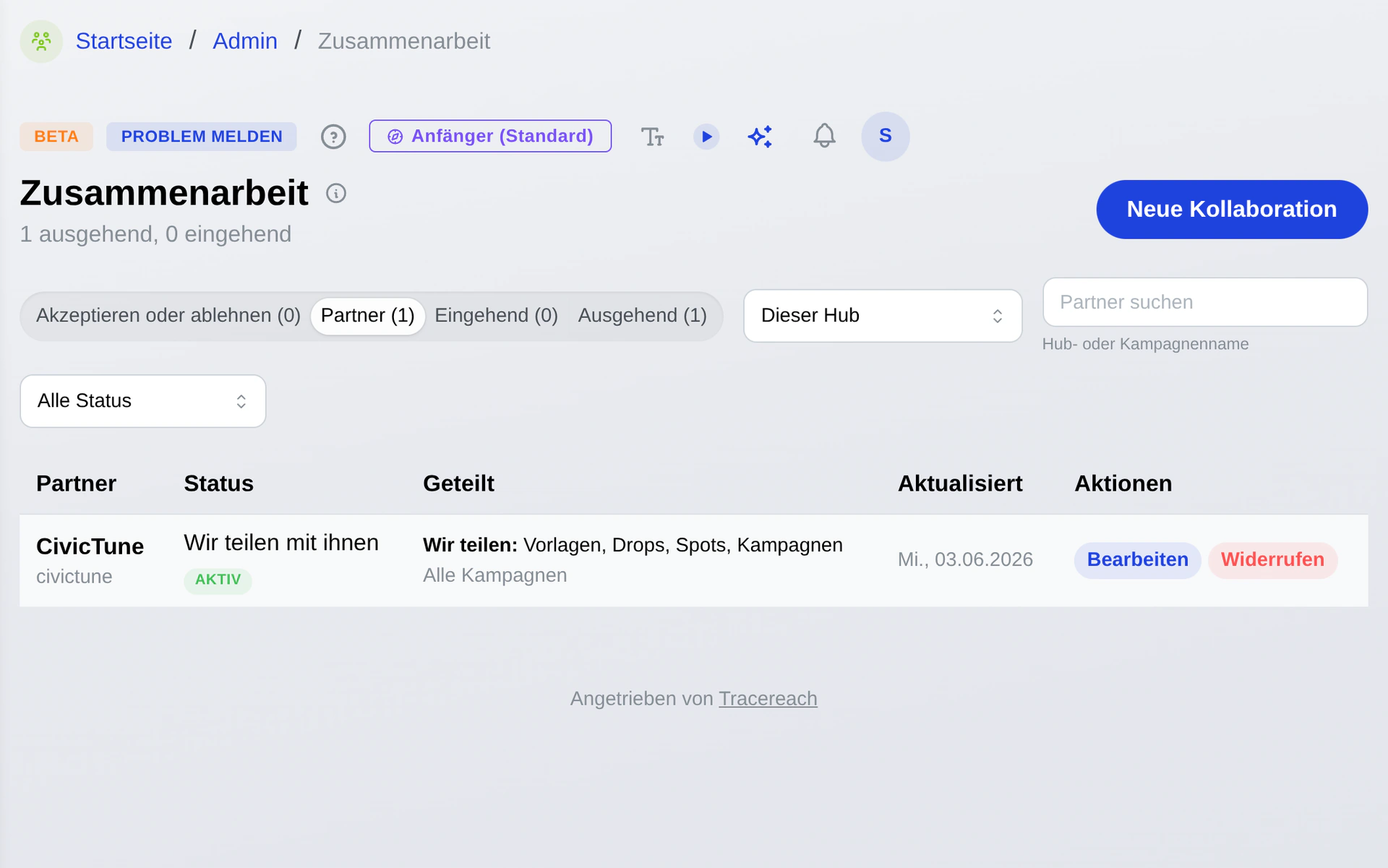
Task: Open the Alle Status dropdown
Action: [x=143, y=401]
